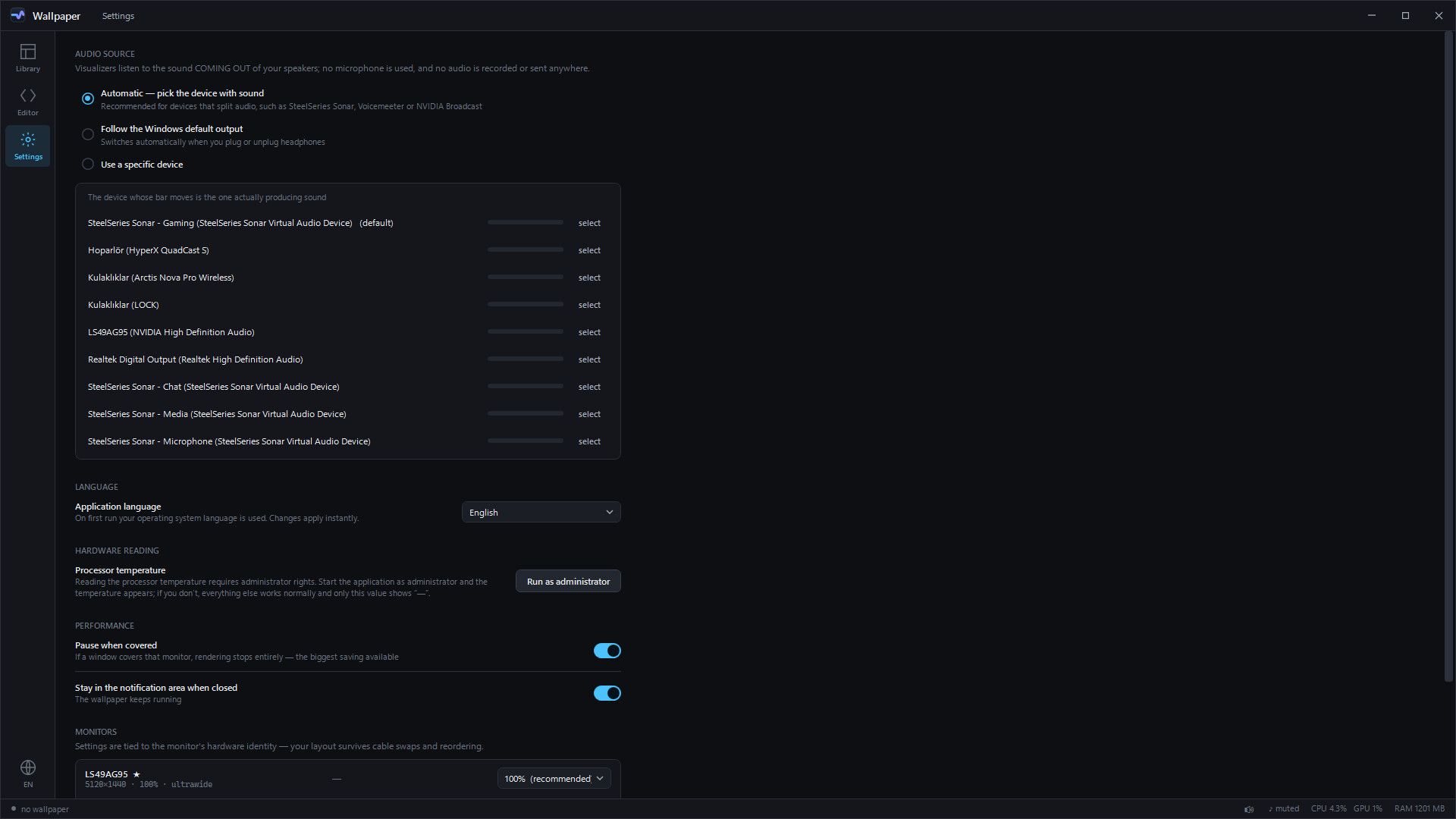Open the Settings menu in title bar
The width and height of the screenshot is (1456, 819).
[118, 16]
